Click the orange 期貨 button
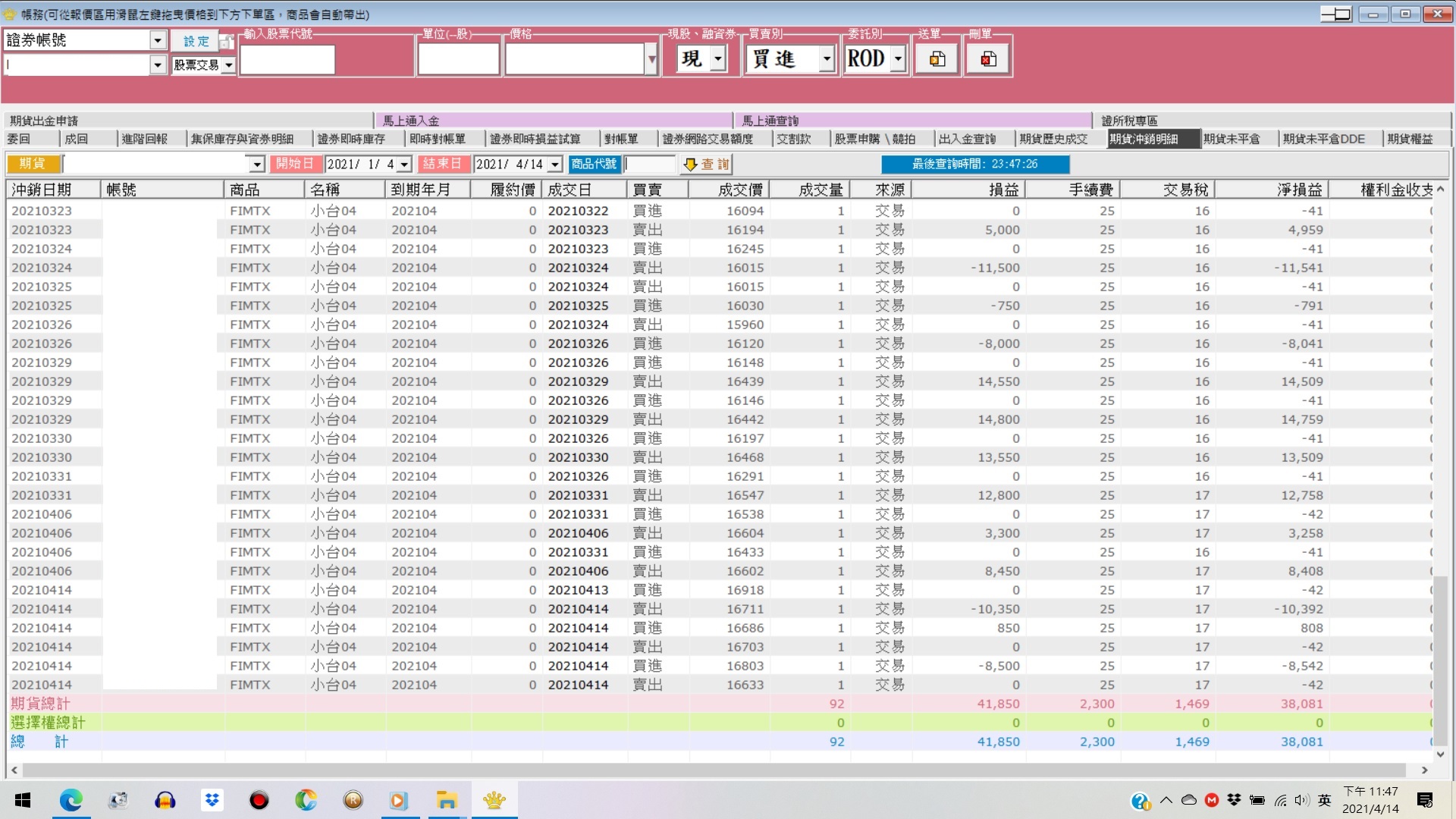The height and width of the screenshot is (819, 1456). (33, 164)
